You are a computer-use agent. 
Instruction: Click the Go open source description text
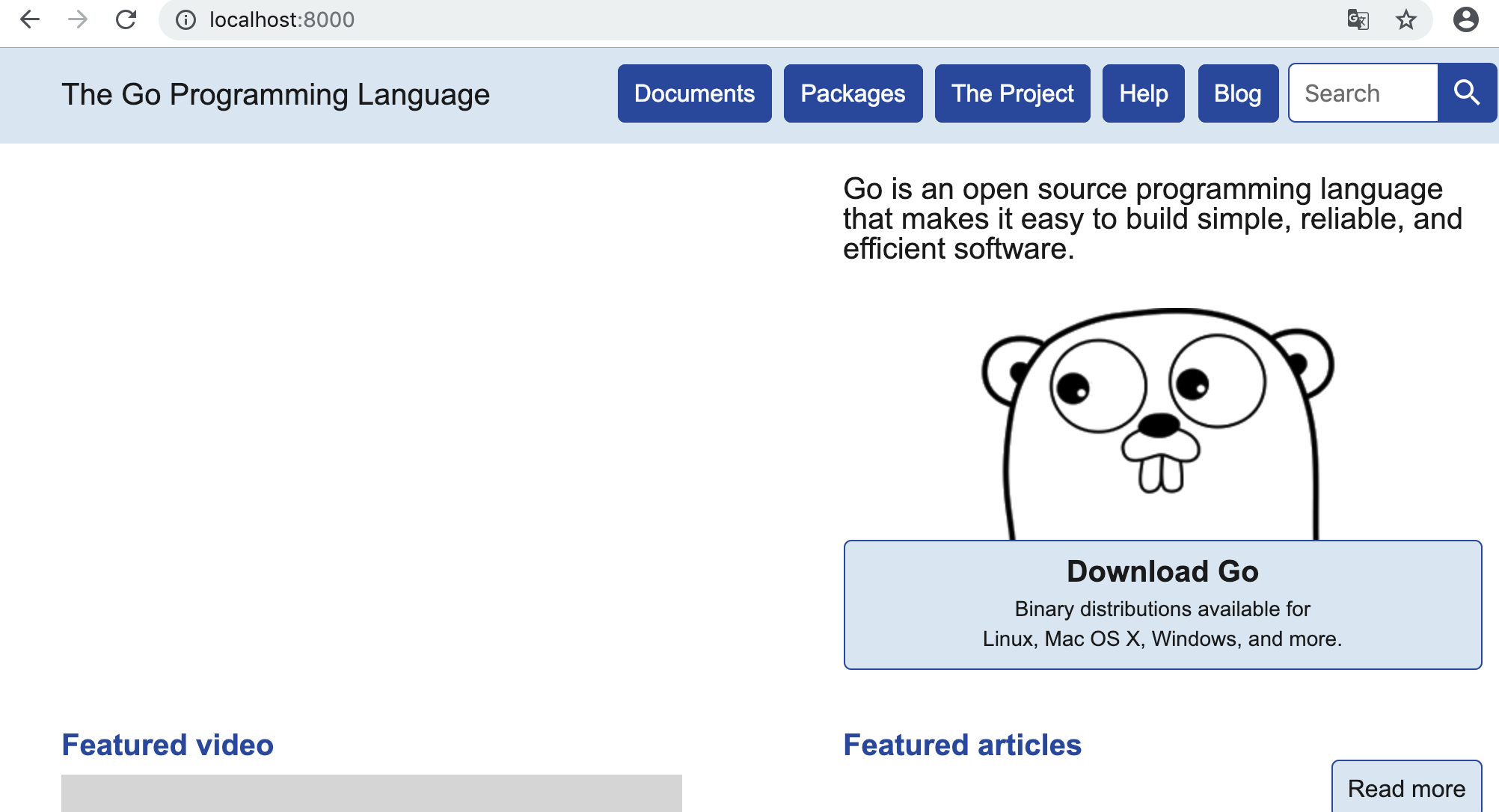[1152, 219]
